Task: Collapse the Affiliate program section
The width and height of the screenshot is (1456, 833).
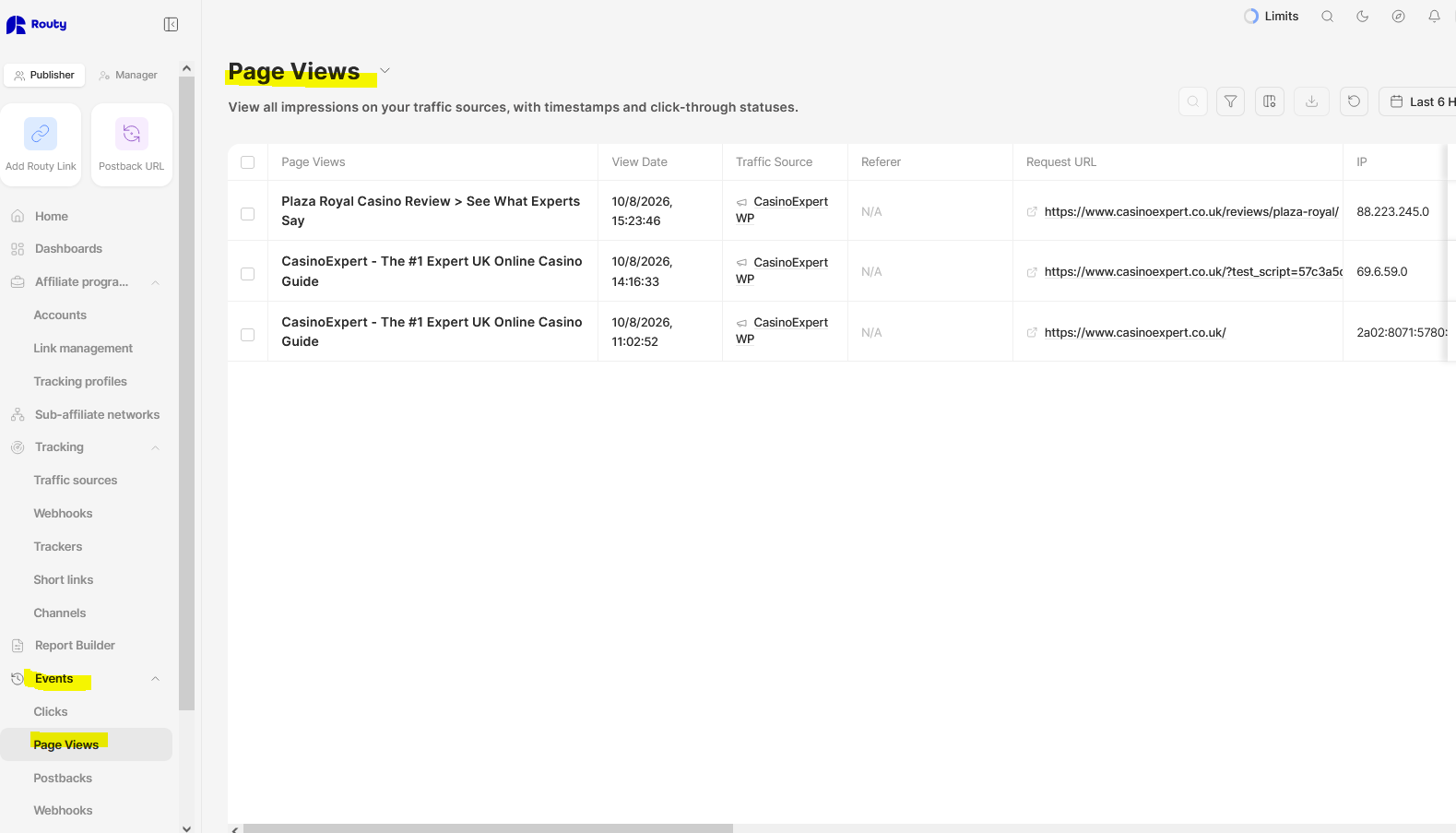Action: point(156,282)
